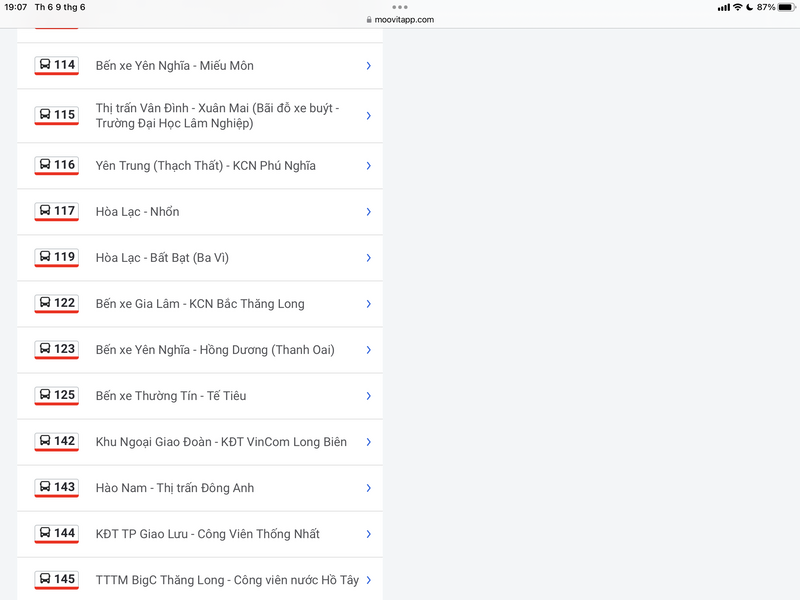This screenshot has height=600, width=800.
Task: Tap the bus 145 route badge
Action: (x=57, y=579)
